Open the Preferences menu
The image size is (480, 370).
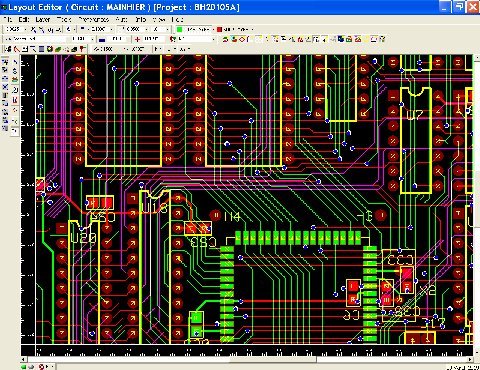[94, 19]
